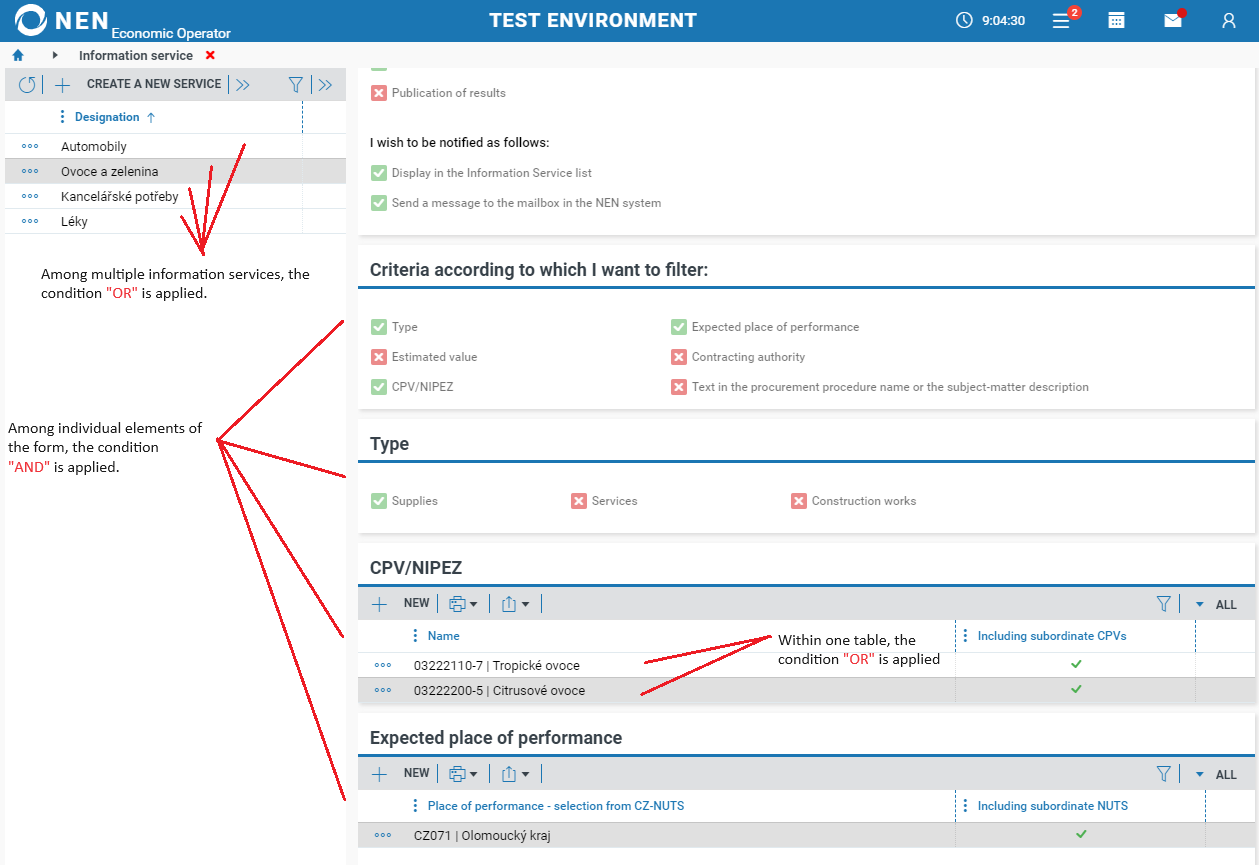The height and width of the screenshot is (865, 1259).
Task: Click CREATE A NEW SERVICE button
Action: pyautogui.click(x=154, y=84)
